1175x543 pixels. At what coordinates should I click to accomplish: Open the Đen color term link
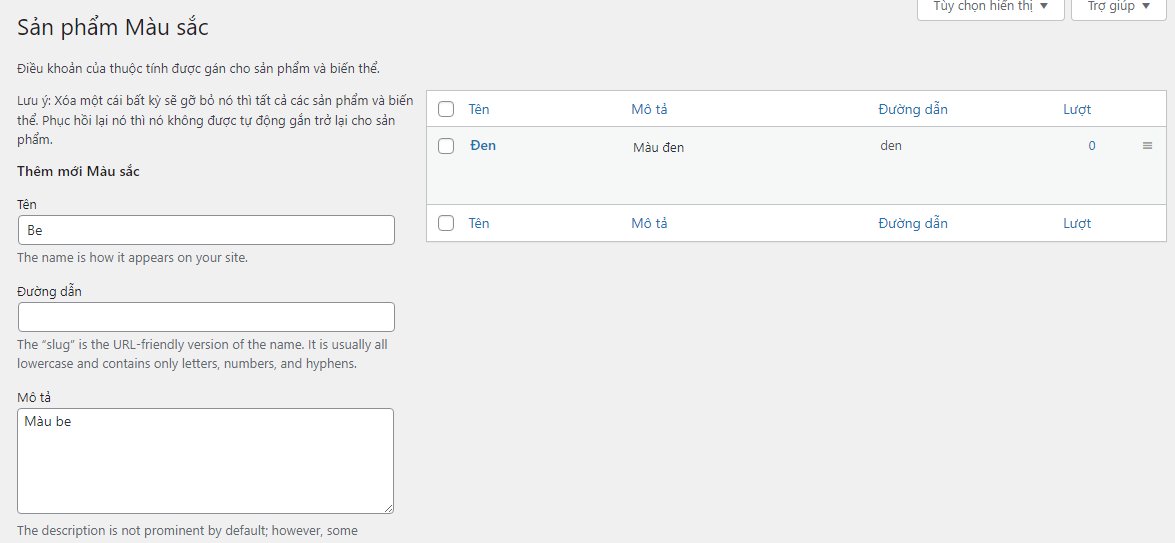(x=483, y=146)
